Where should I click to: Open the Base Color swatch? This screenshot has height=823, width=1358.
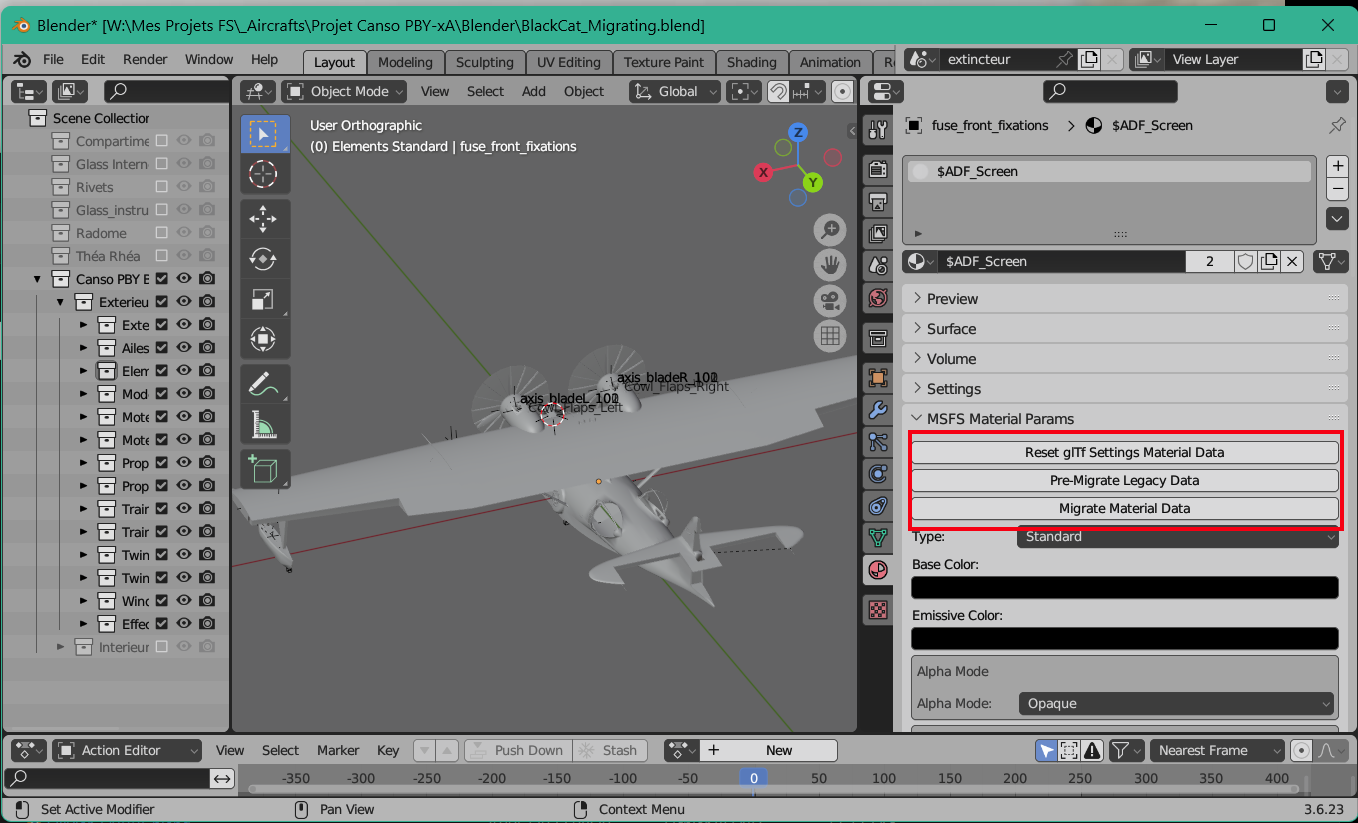coord(1124,587)
